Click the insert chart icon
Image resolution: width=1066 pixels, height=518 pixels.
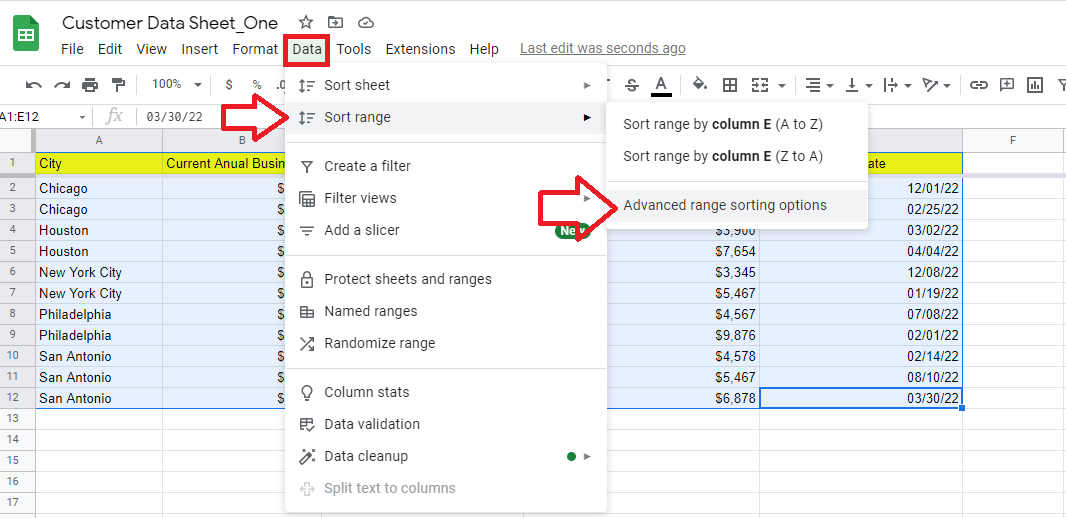click(x=1035, y=85)
